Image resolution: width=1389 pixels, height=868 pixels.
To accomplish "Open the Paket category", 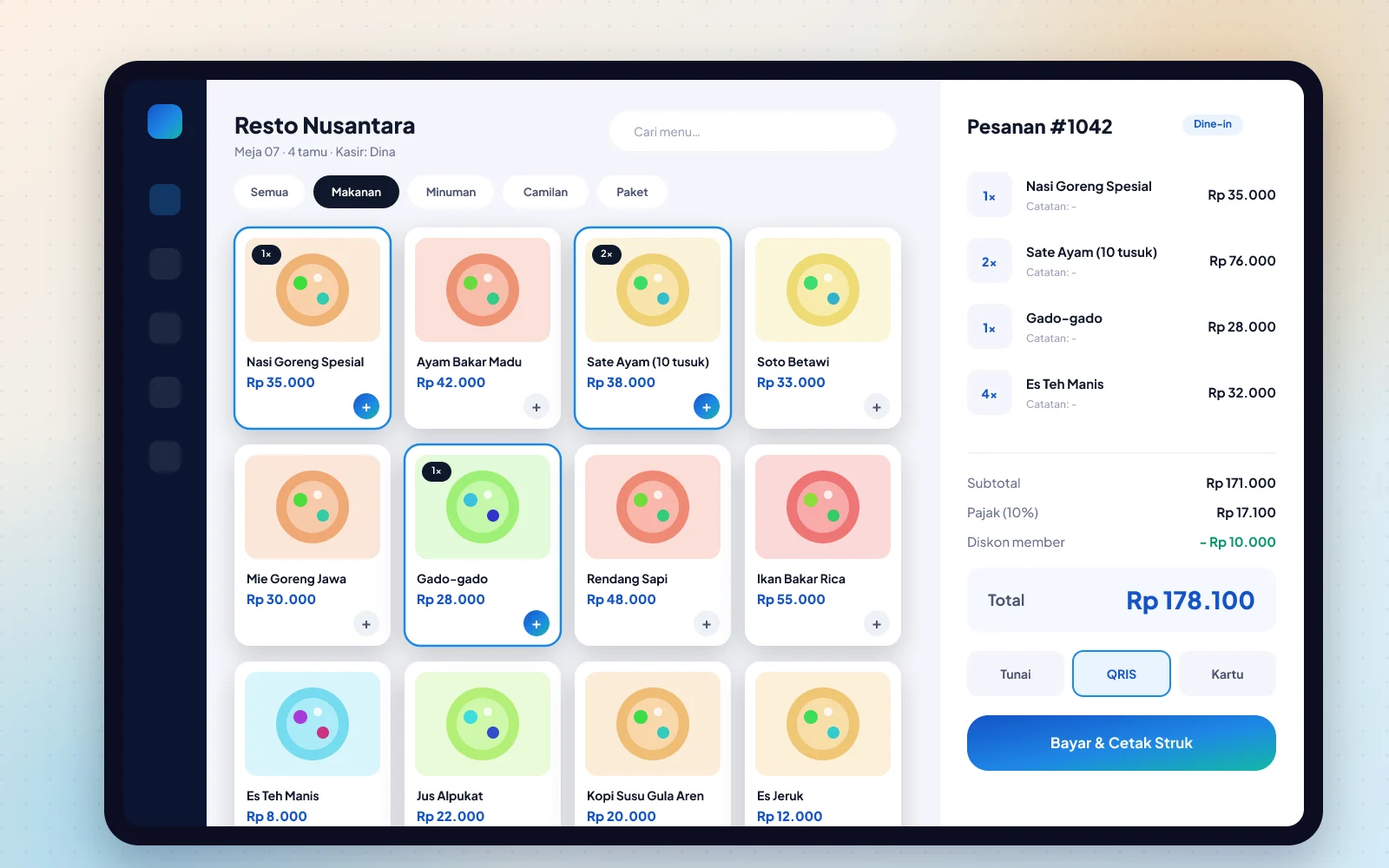I will pos(632,192).
